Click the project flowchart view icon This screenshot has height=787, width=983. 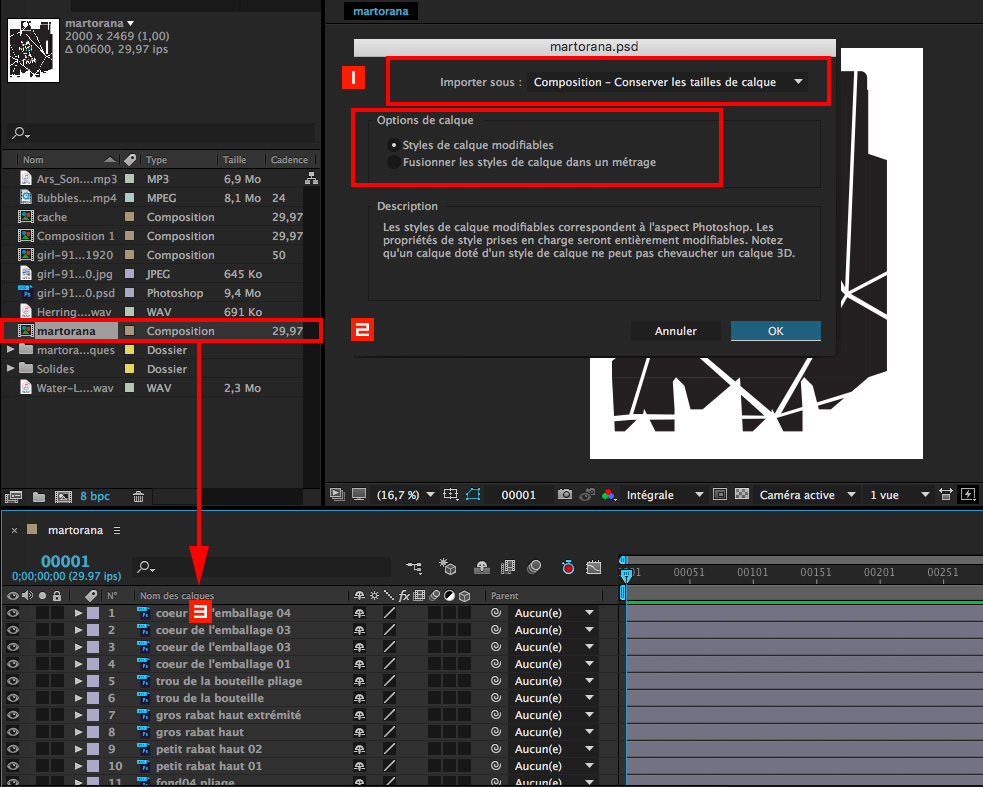(311, 179)
